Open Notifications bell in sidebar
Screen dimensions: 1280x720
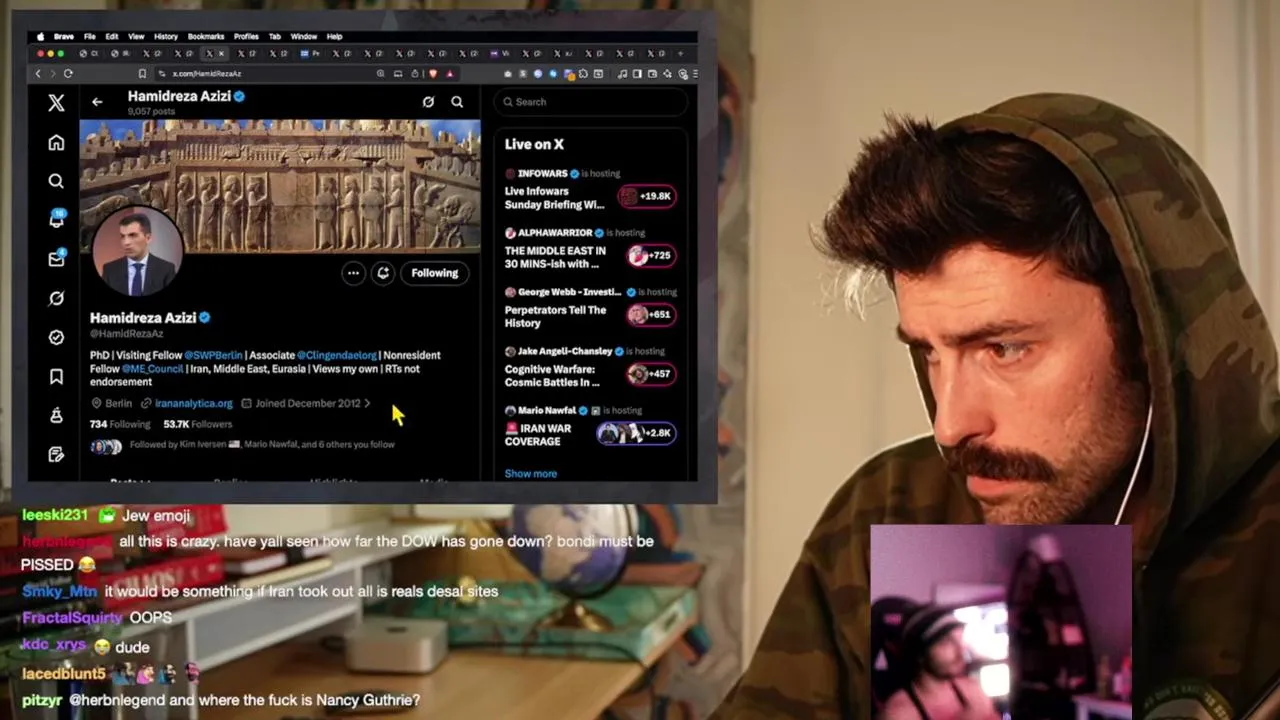pyautogui.click(x=56, y=219)
